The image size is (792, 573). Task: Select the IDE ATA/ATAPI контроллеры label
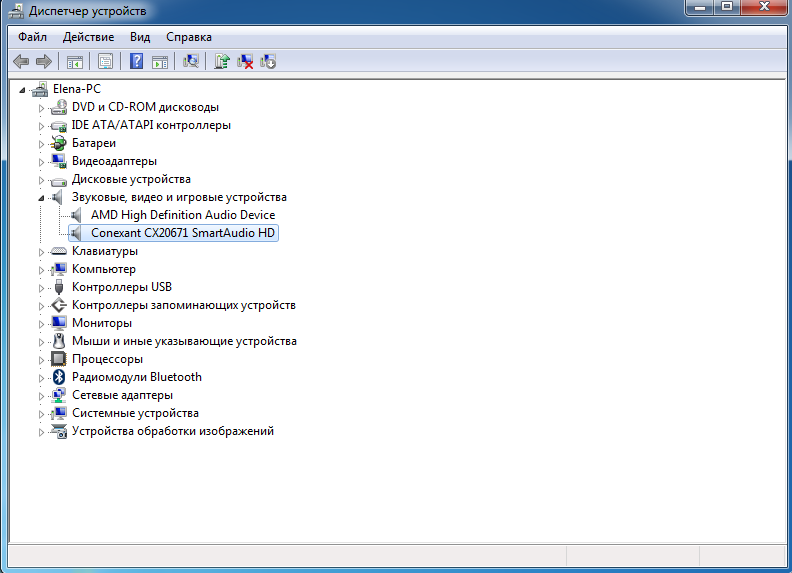pyautogui.click(x=151, y=125)
